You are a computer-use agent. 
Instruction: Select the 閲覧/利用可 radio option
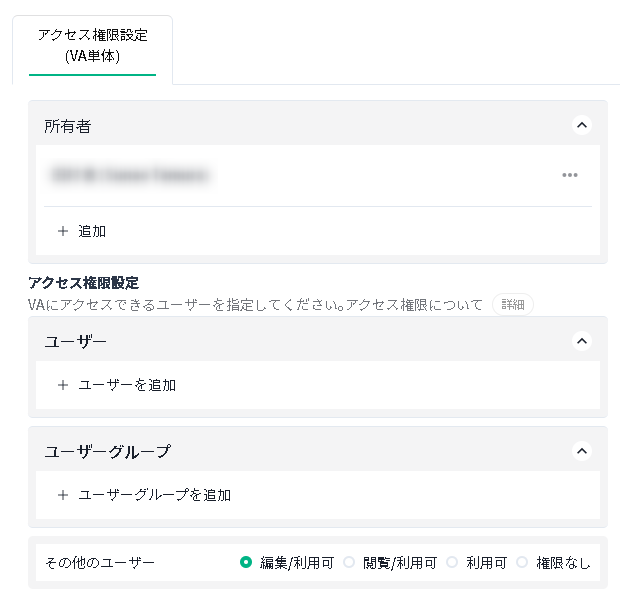click(x=349, y=562)
